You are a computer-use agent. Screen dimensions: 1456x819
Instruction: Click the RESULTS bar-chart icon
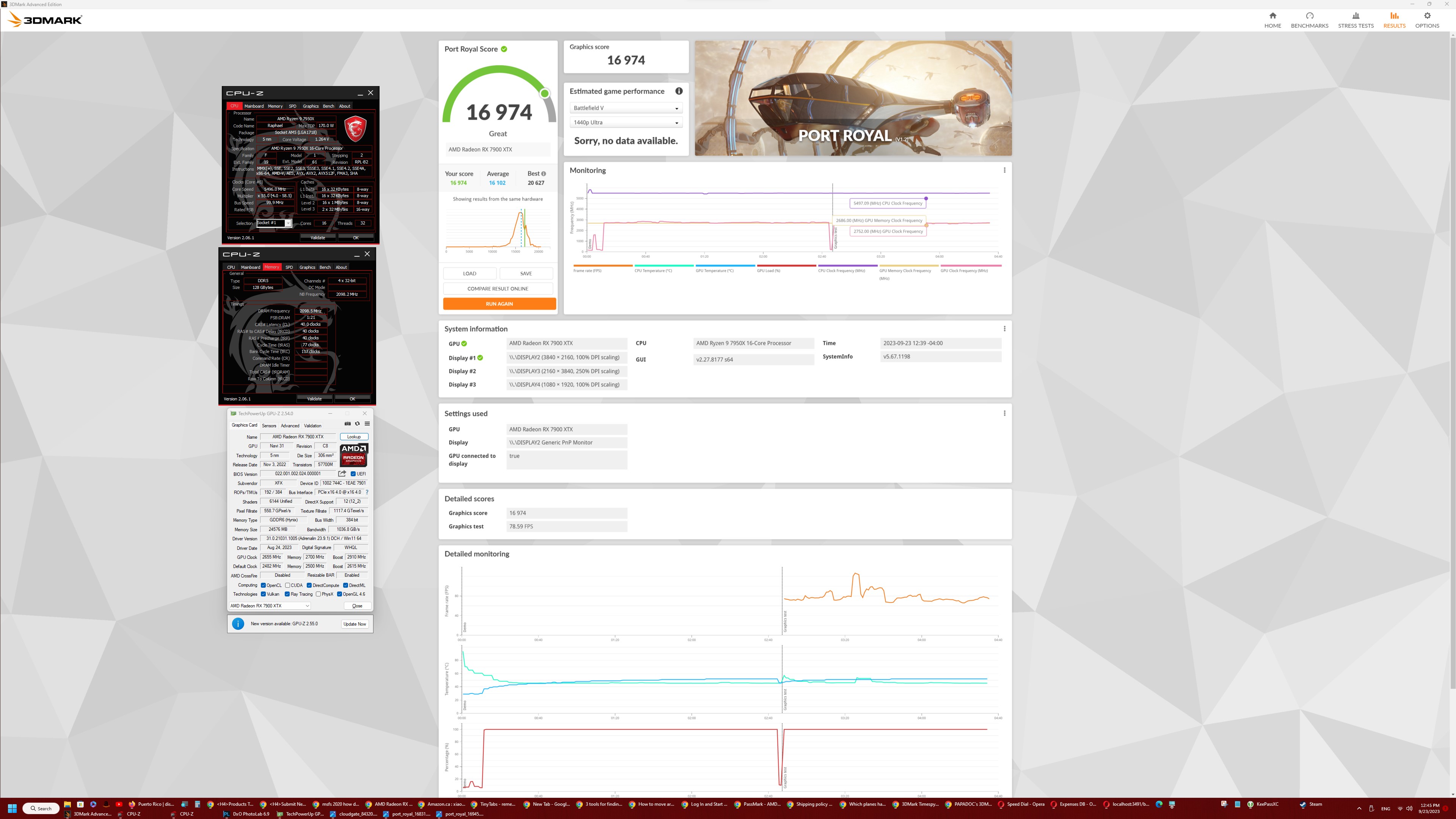tap(1394, 16)
